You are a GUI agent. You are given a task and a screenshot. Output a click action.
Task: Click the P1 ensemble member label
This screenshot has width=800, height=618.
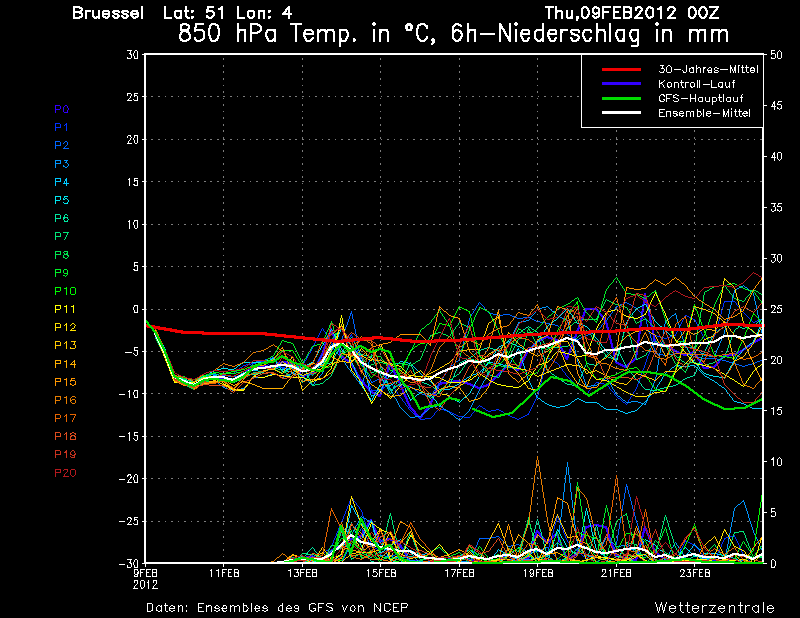tap(62, 127)
